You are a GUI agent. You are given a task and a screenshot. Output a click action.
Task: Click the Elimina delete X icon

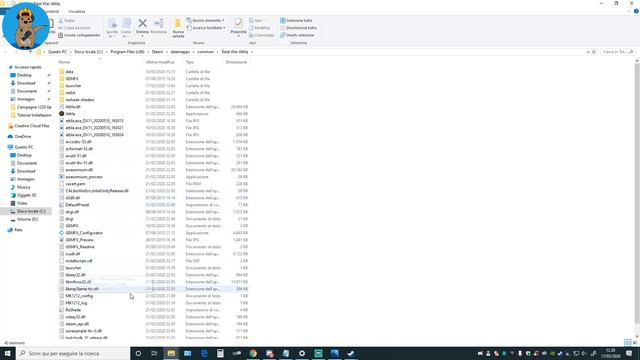(x=142, y=24)
